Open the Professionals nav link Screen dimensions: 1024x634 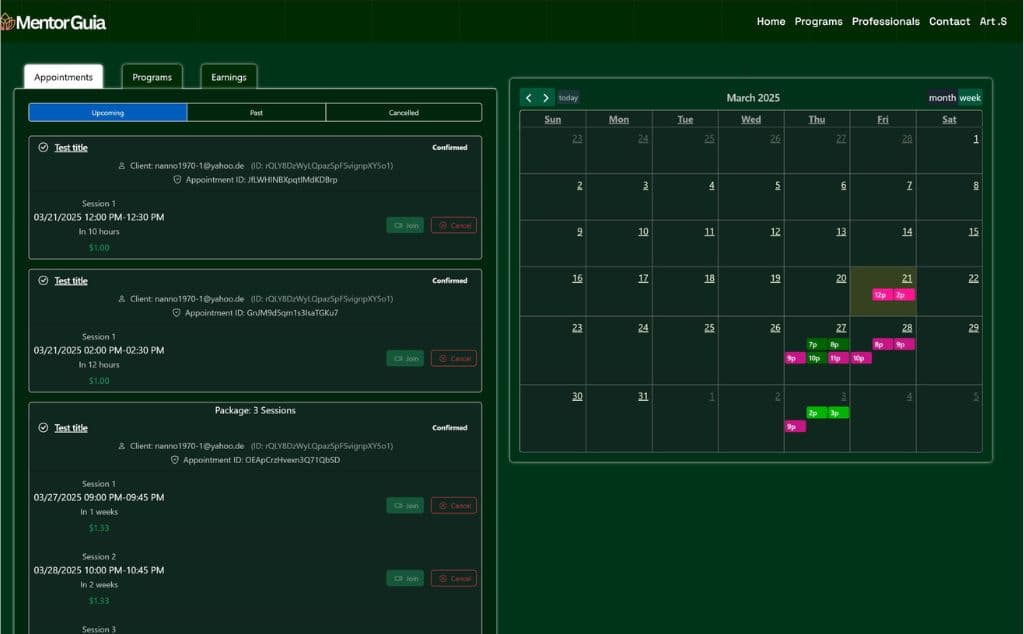click(886, 22)
